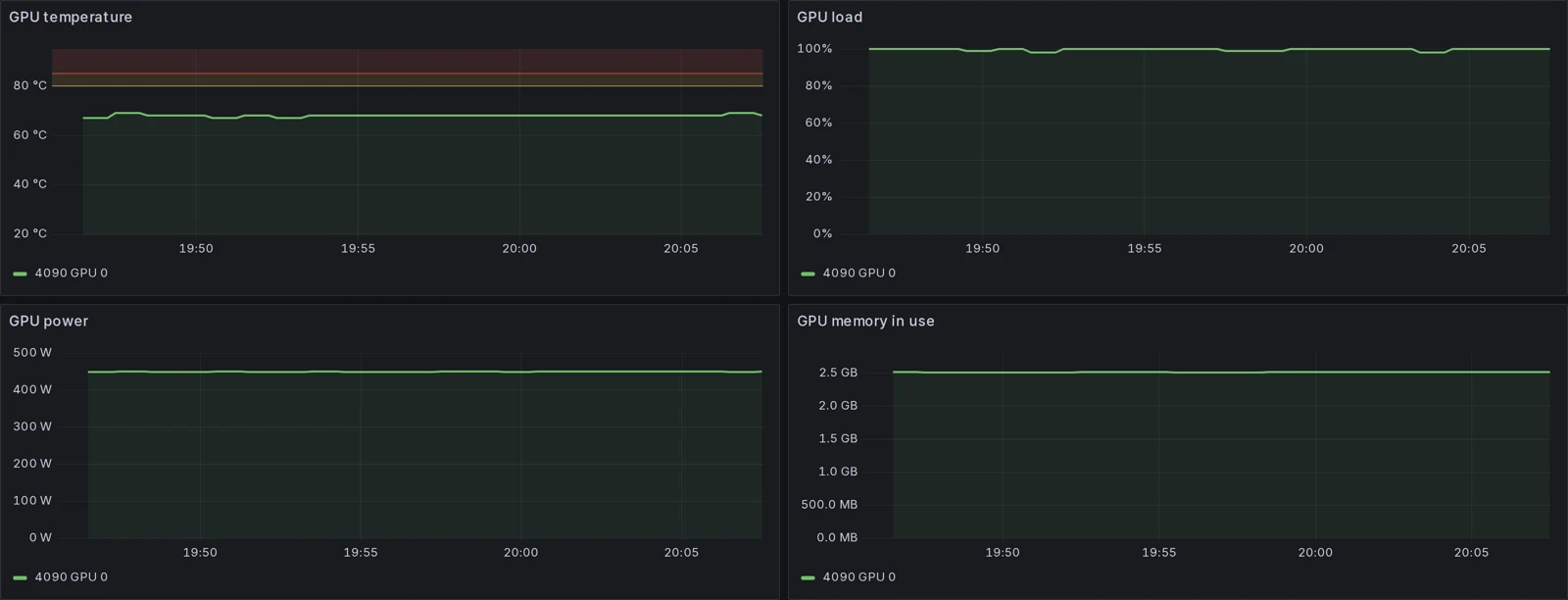Click 80 °C axis label in temperature chart
This screenshot has width=1568, height=600.
[x=30, y=85]
